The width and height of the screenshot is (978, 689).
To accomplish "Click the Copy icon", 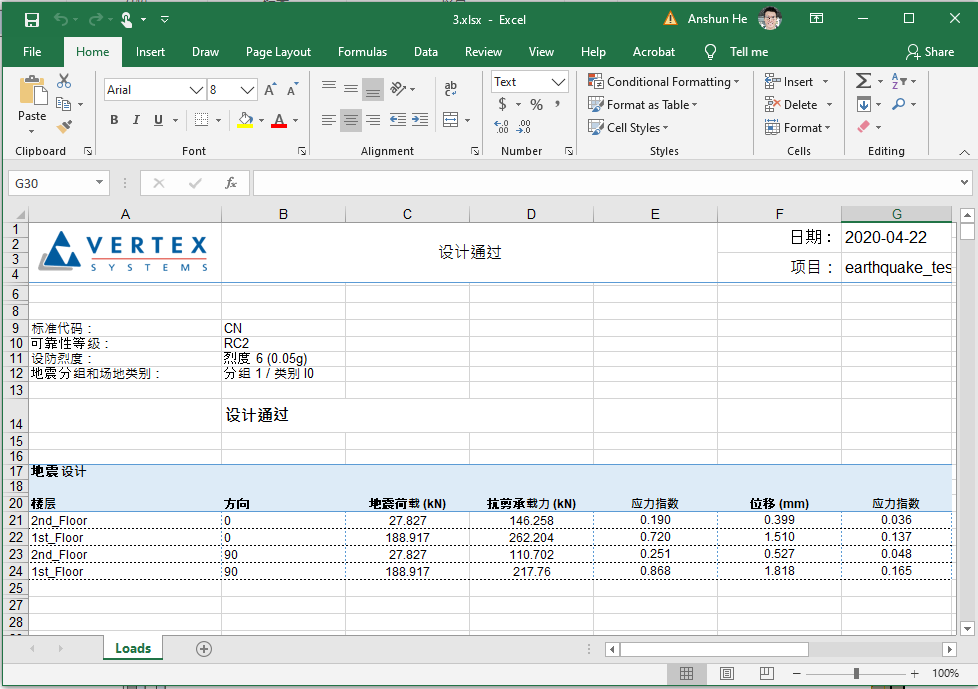I will click(63, 104).
